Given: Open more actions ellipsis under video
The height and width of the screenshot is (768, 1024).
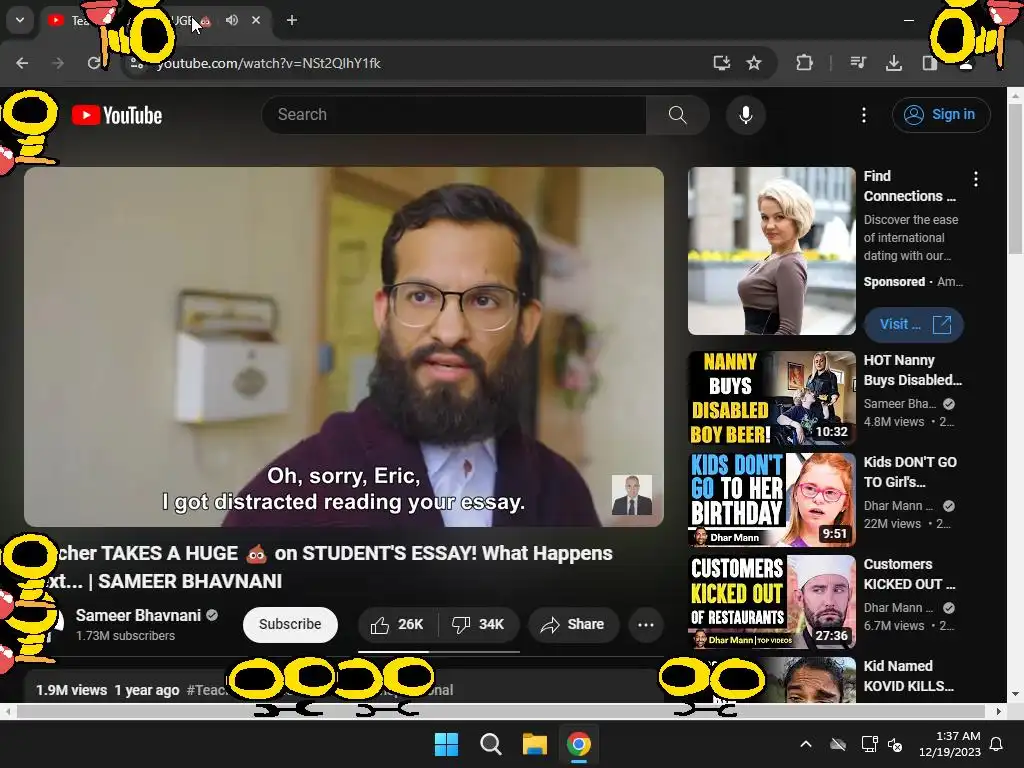Looking at the screenshot, I should click(646, 625).
